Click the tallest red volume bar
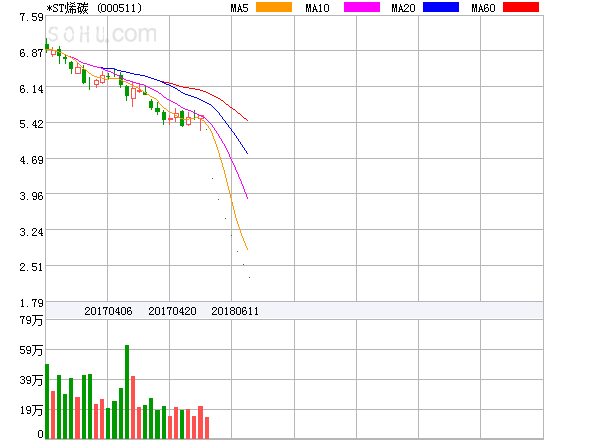 point(133,407)
